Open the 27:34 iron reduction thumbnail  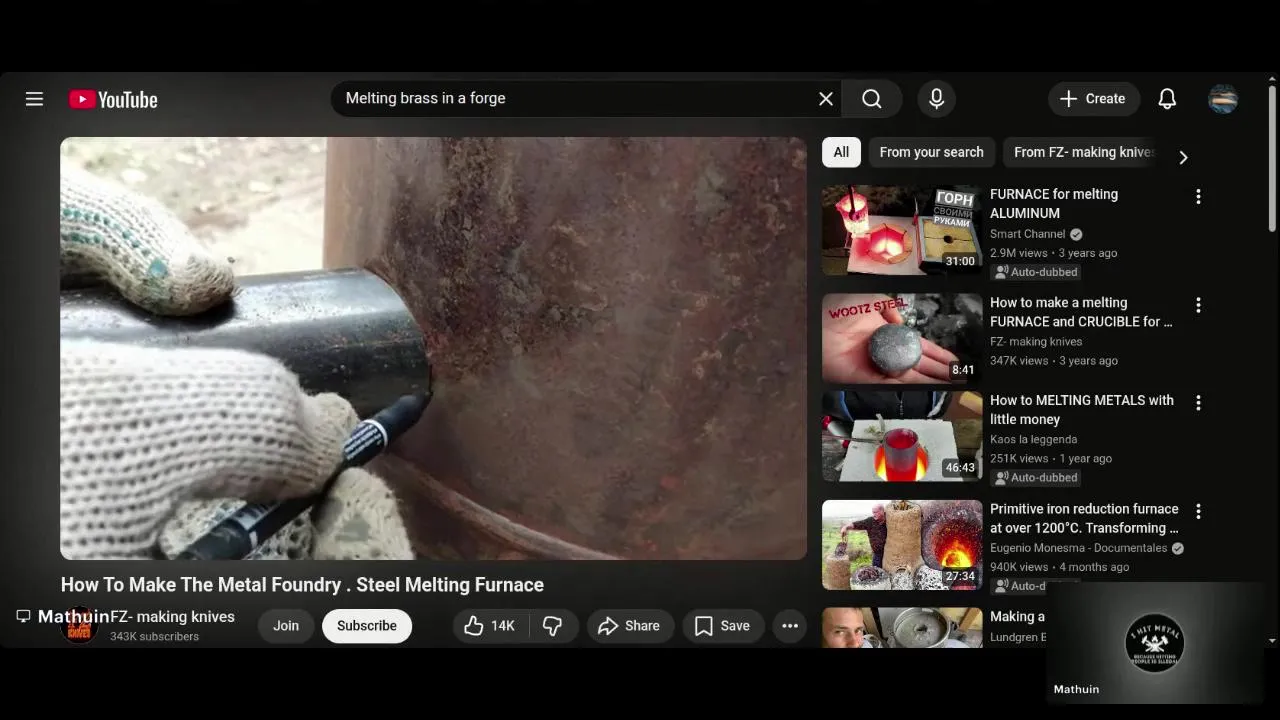pos(902,544)
